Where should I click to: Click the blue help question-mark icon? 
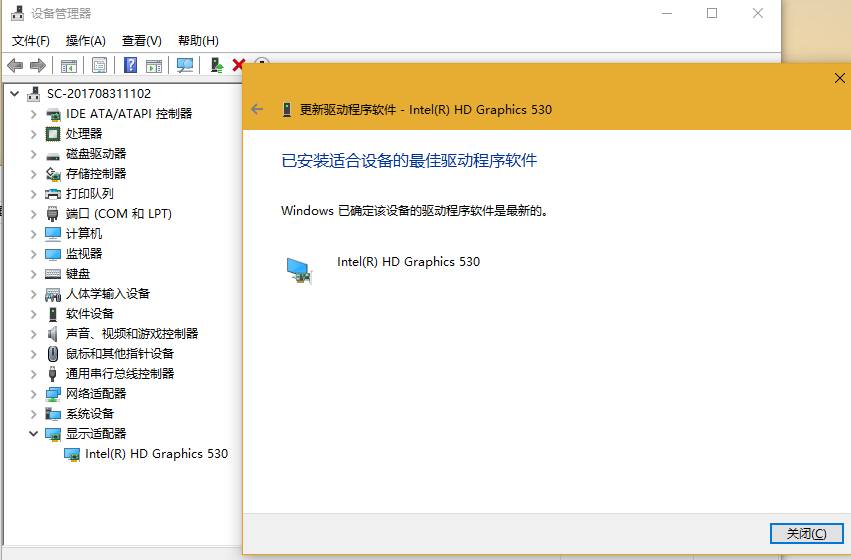coord(130,66)
